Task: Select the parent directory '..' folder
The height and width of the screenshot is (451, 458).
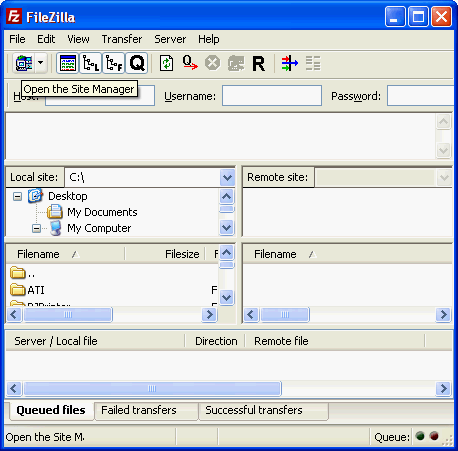Action: 22,273
